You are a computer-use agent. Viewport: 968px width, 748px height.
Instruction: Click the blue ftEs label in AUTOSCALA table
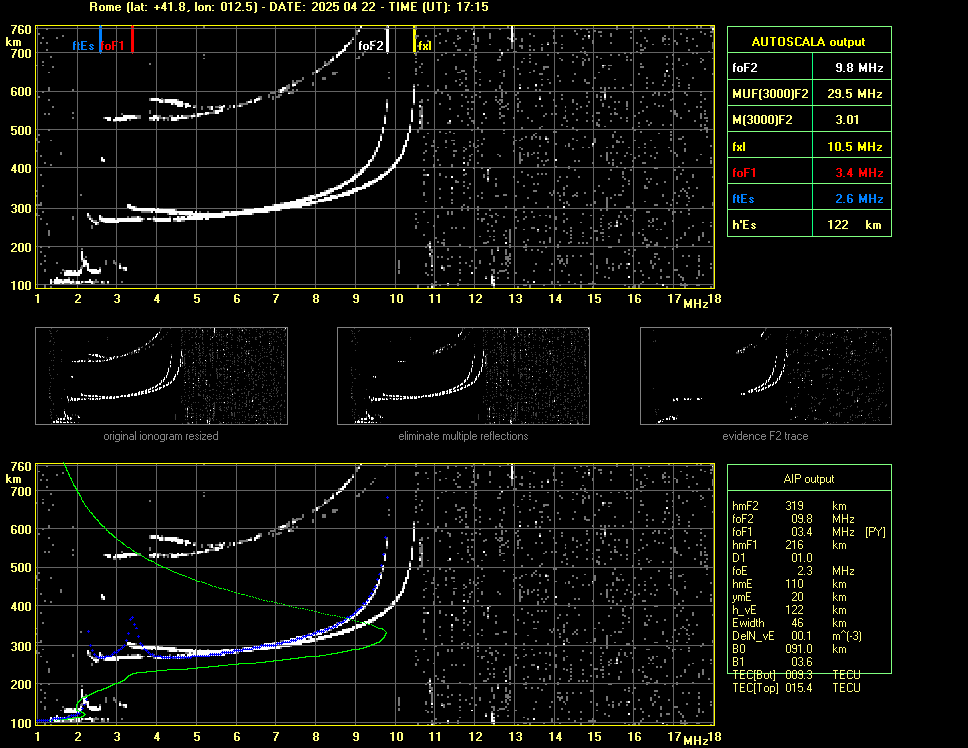pyautogui.click(x=743, y=199)
